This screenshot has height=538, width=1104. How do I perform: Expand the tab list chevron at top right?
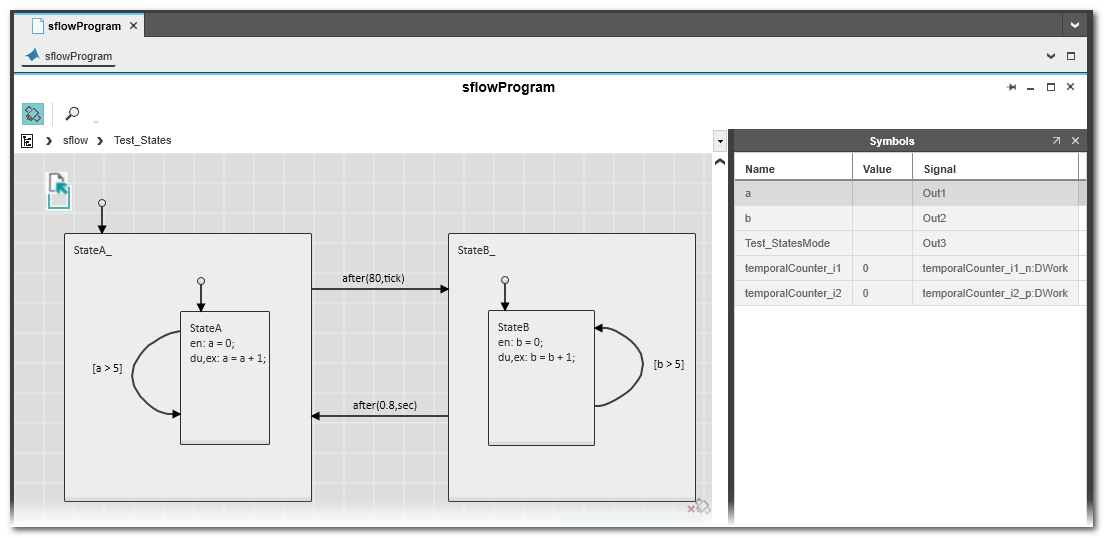coord(1075,25)
